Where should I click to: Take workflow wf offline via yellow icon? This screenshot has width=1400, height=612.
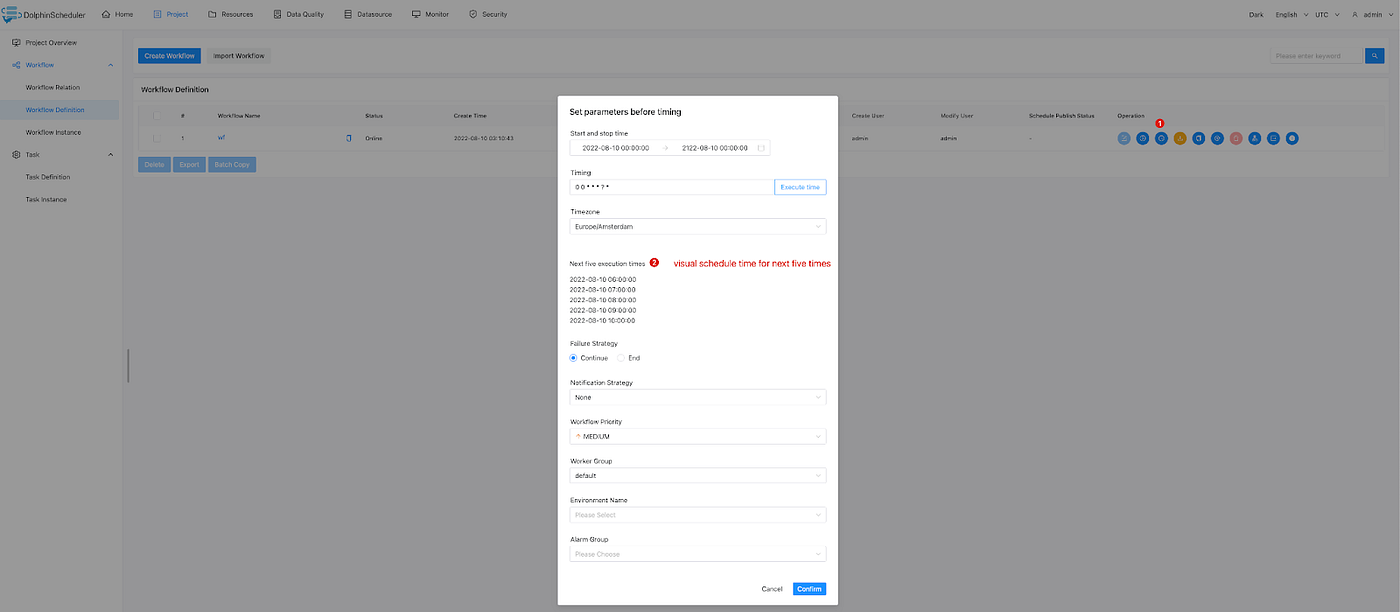1180,138
